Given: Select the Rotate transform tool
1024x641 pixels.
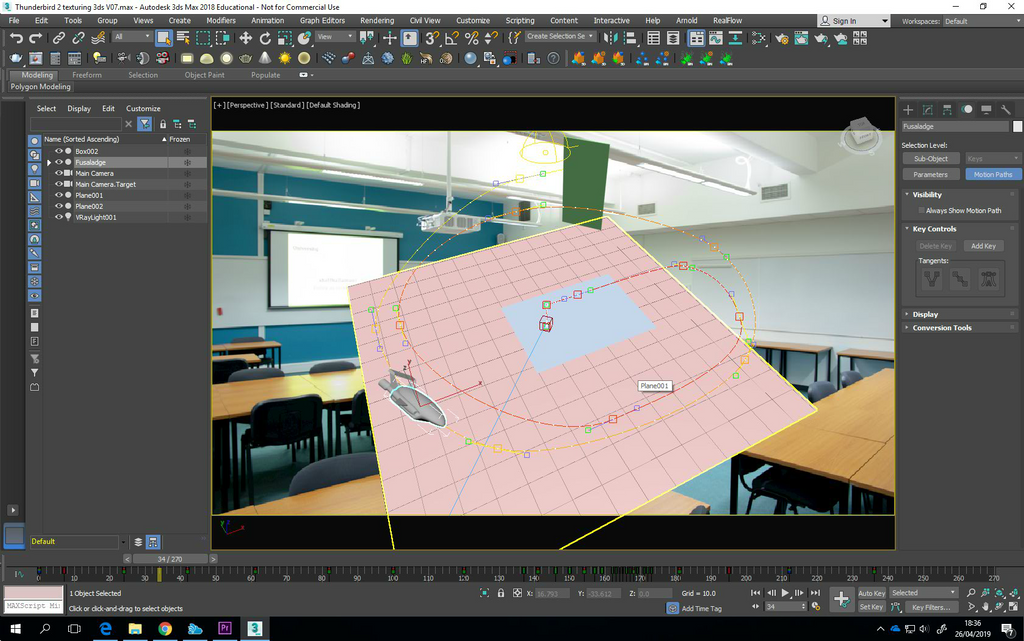Looking at the screenshot, I should [265, 38].
